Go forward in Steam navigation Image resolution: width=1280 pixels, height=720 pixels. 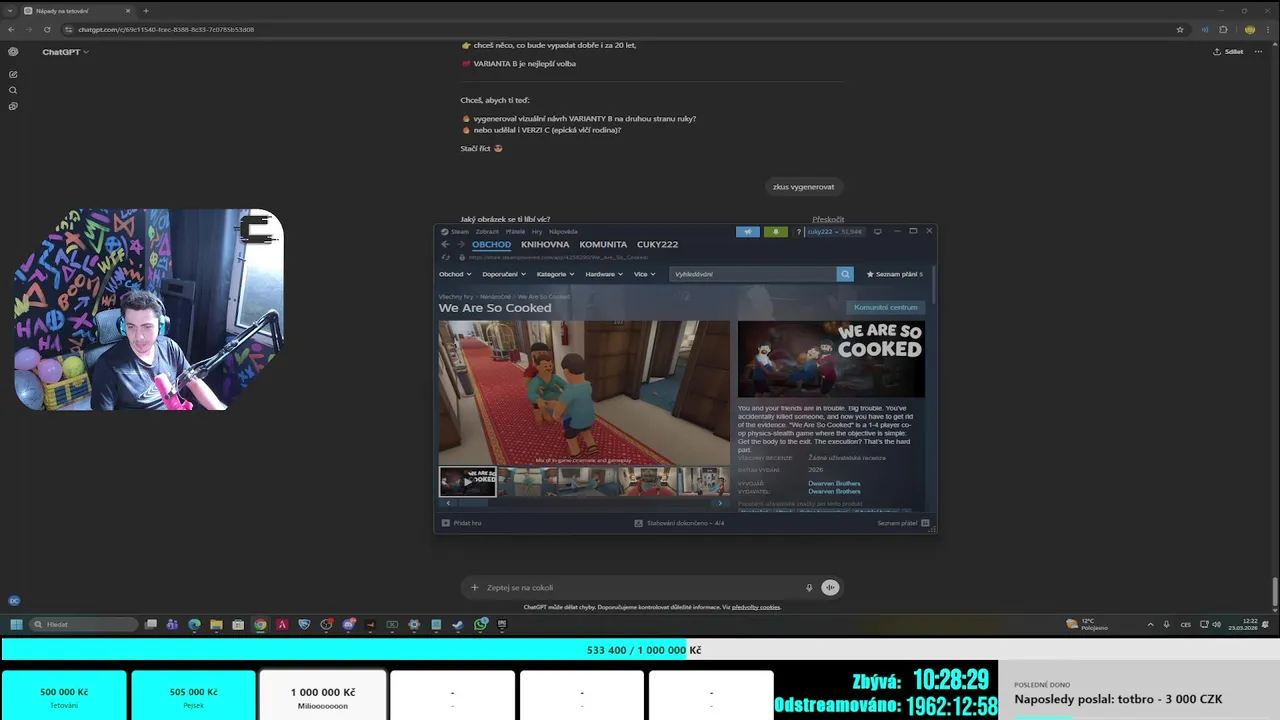coord(460,244)
